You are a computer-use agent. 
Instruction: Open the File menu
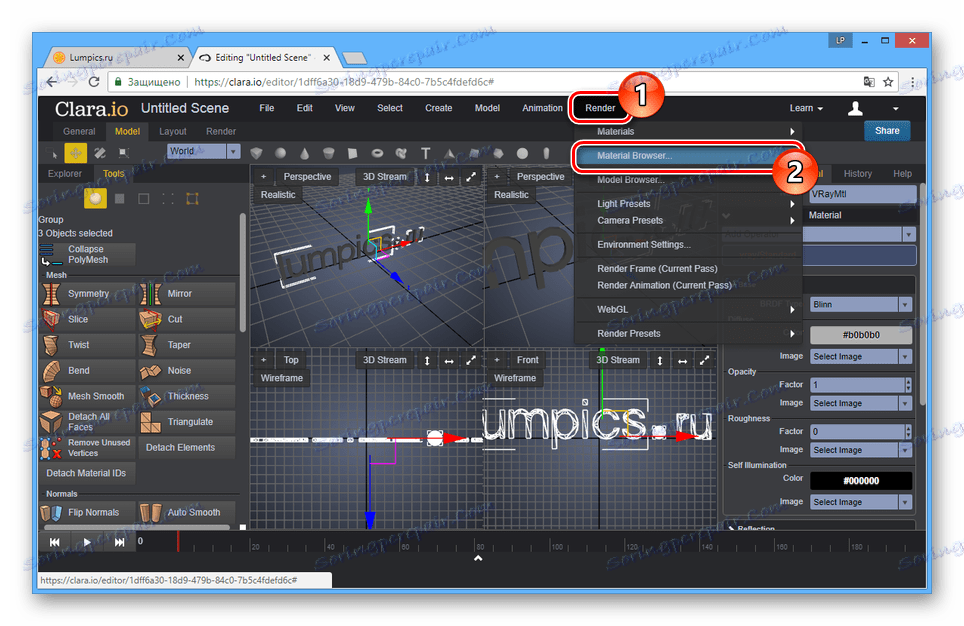tap(267, 108)
